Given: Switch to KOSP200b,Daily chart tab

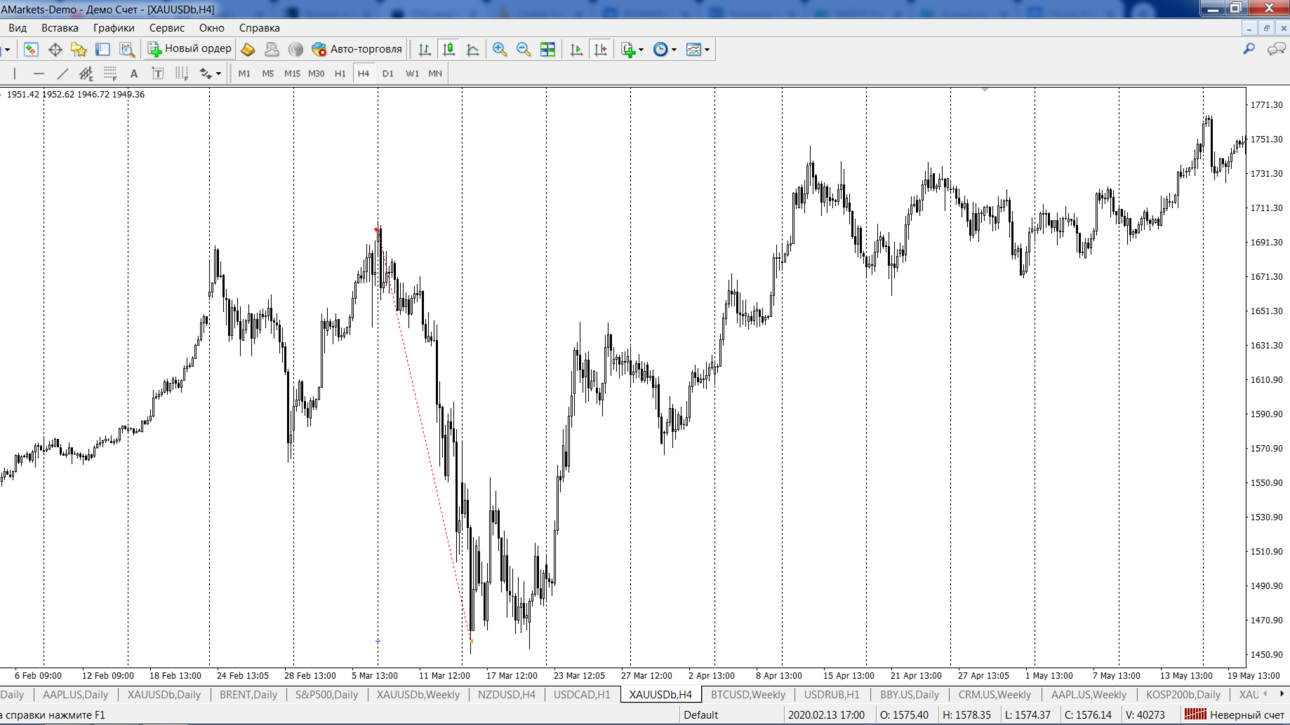Looking at the screenshot, I should 1183,695.
